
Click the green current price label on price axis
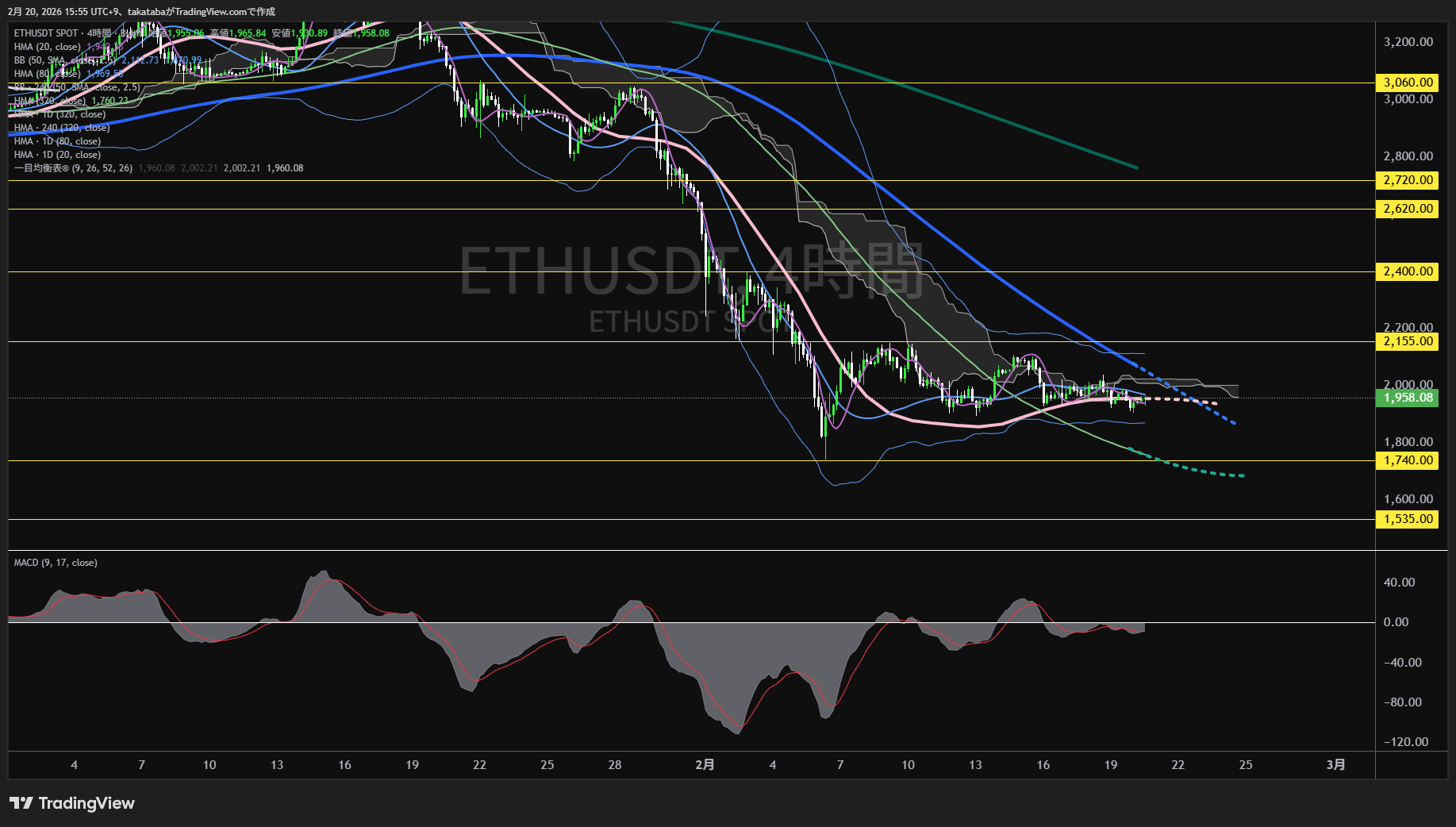tap(1408, 398)
